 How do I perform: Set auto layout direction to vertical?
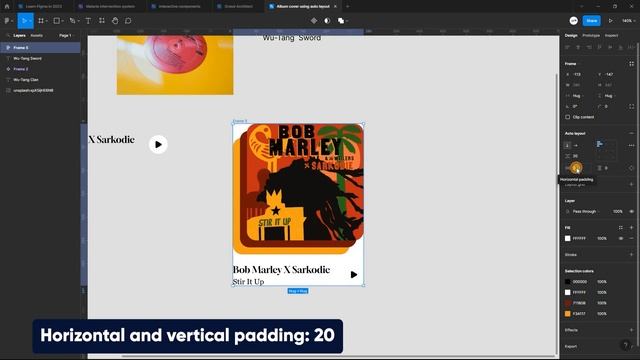567,145
